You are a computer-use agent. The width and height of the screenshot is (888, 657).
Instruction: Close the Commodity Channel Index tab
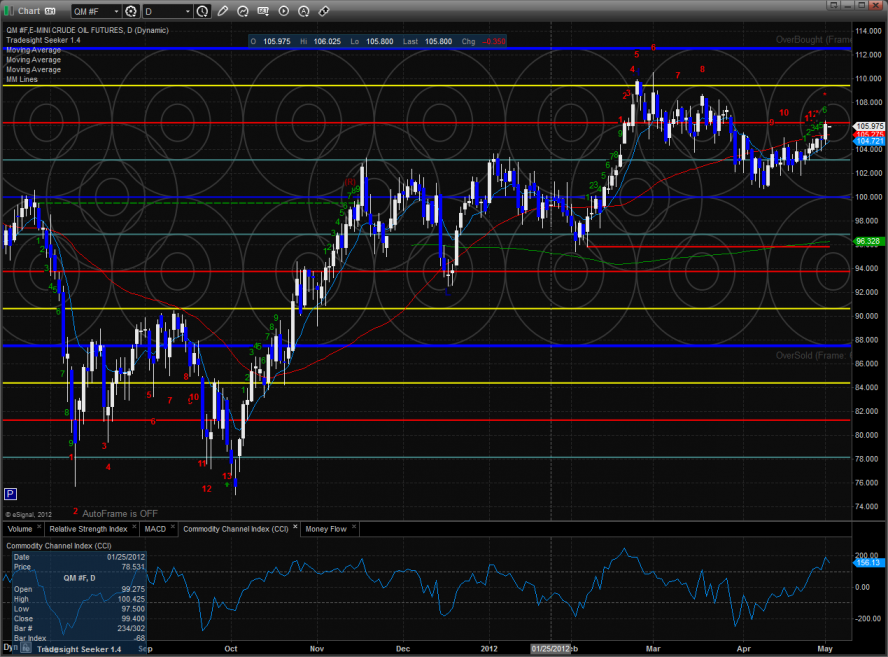pyautogui.click(x=294, y=528)
